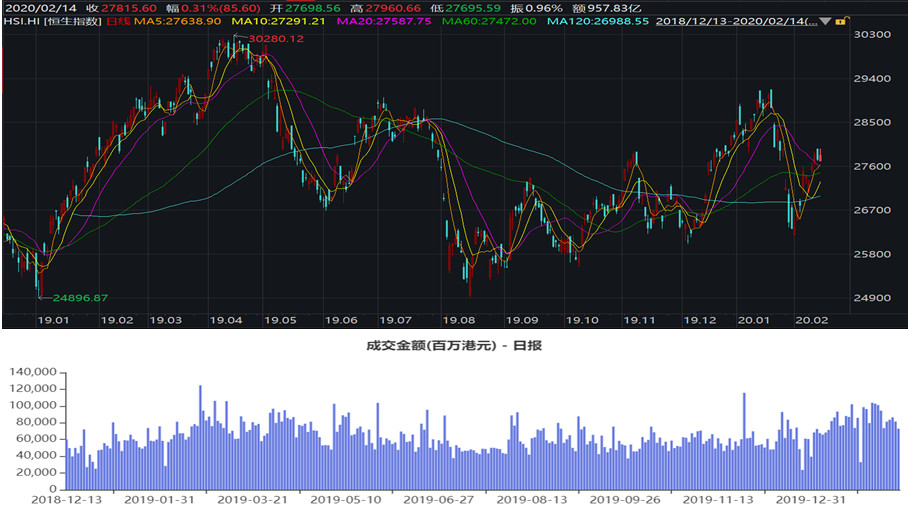Image resolution: width=908 pixels, height=508 pixels.
Task: Select the HSI.HI [恒生指数] label
Action: pos(52,21)
